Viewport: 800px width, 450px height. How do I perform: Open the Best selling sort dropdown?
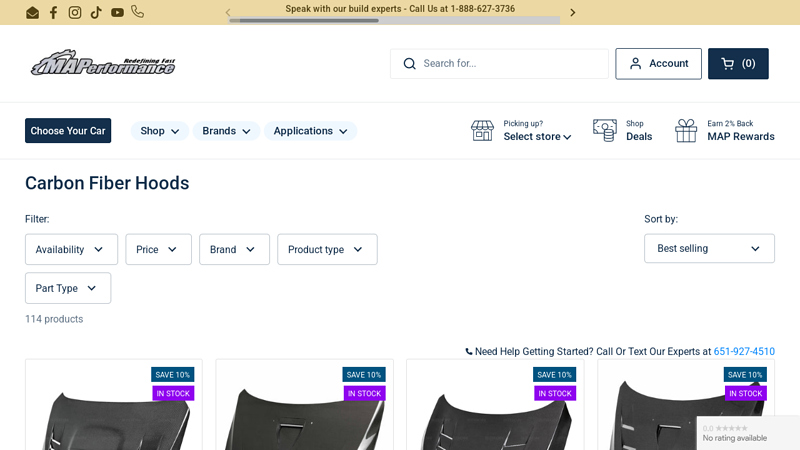coord(709,249)
